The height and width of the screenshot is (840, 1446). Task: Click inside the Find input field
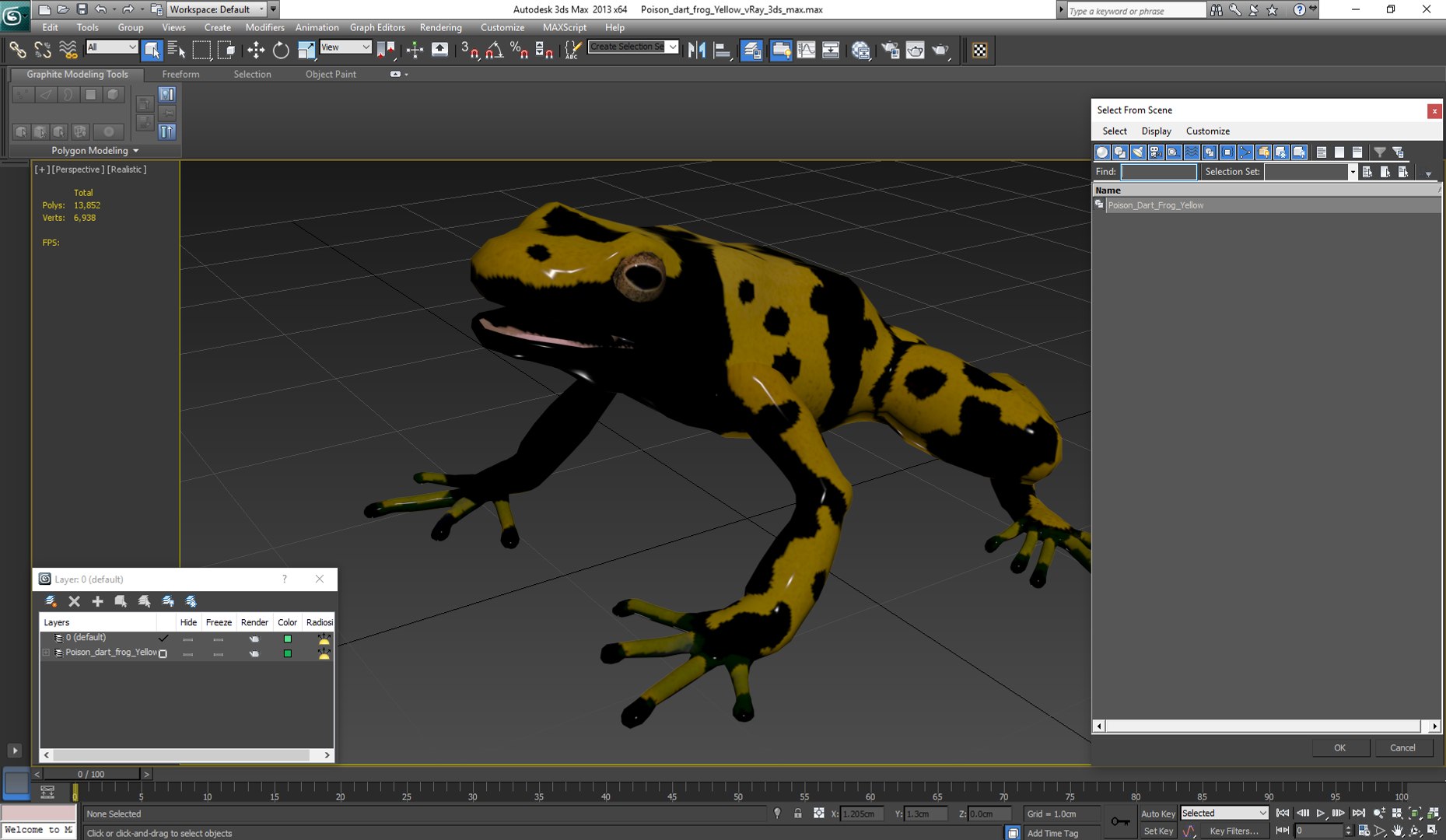tap(1158, 172)
